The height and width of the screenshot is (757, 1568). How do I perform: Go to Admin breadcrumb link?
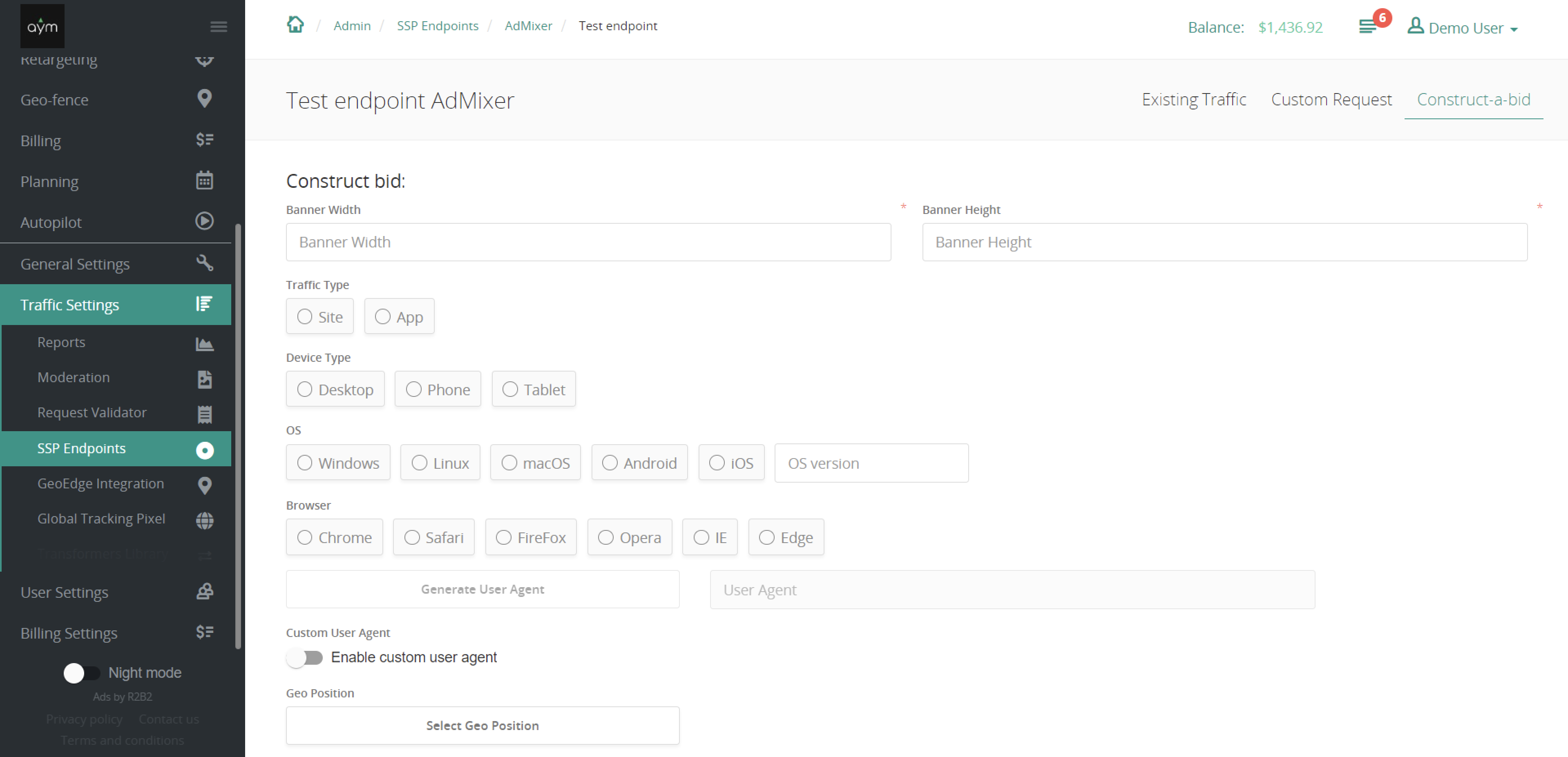(352, 26)
